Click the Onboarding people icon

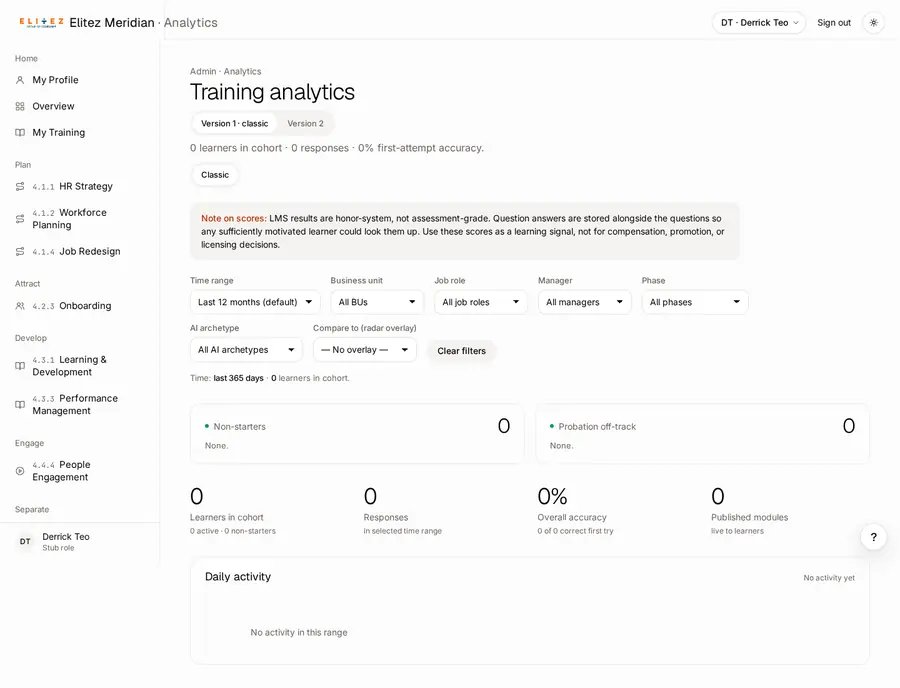[x=20, y=306]
